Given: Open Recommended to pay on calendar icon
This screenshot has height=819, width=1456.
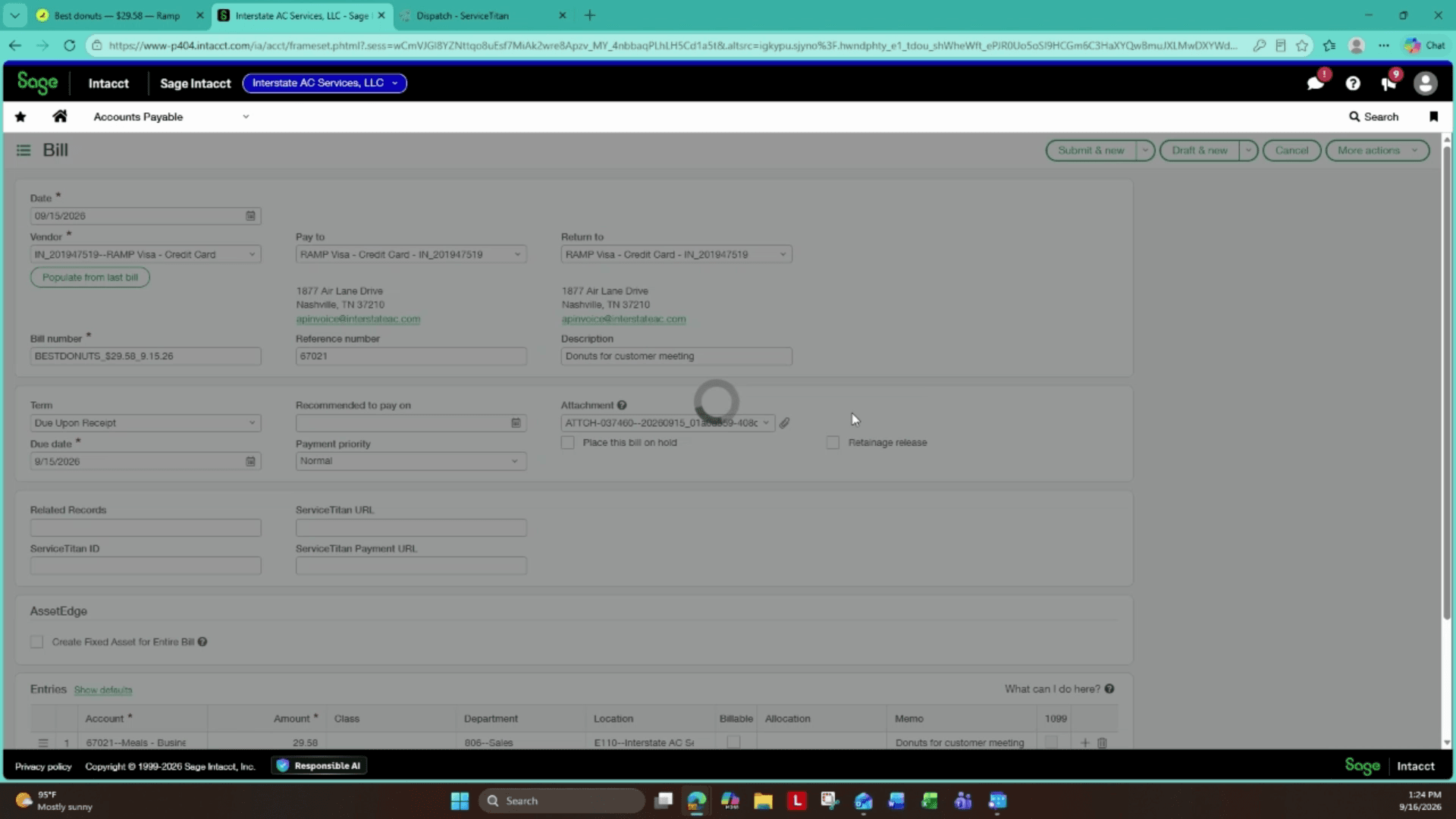Looking at the screenshot, I should 516,423.
